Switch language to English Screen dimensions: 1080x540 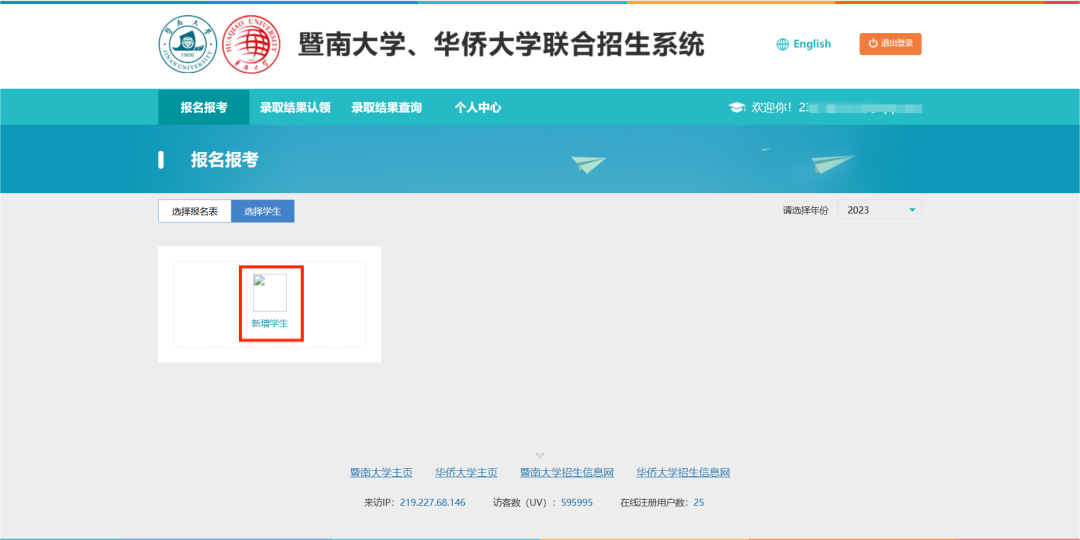[812, 44]
